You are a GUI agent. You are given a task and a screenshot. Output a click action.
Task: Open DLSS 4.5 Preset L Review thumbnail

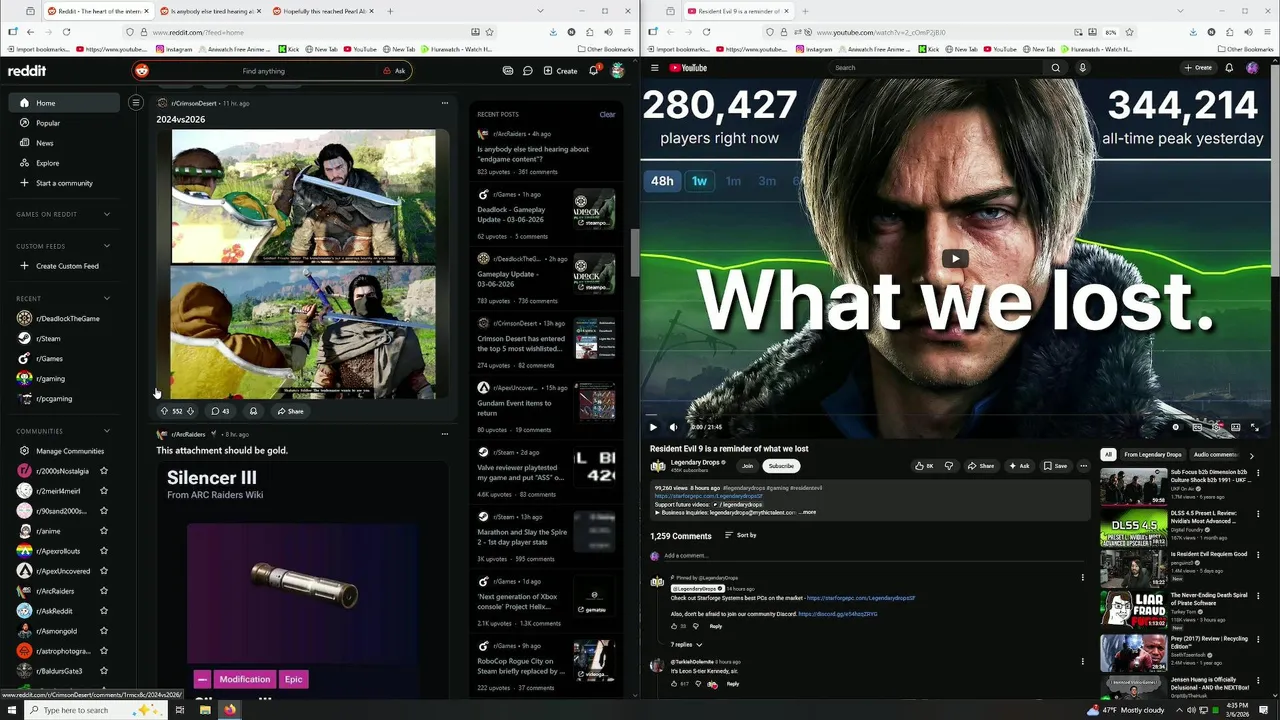tap(1133, 528)
